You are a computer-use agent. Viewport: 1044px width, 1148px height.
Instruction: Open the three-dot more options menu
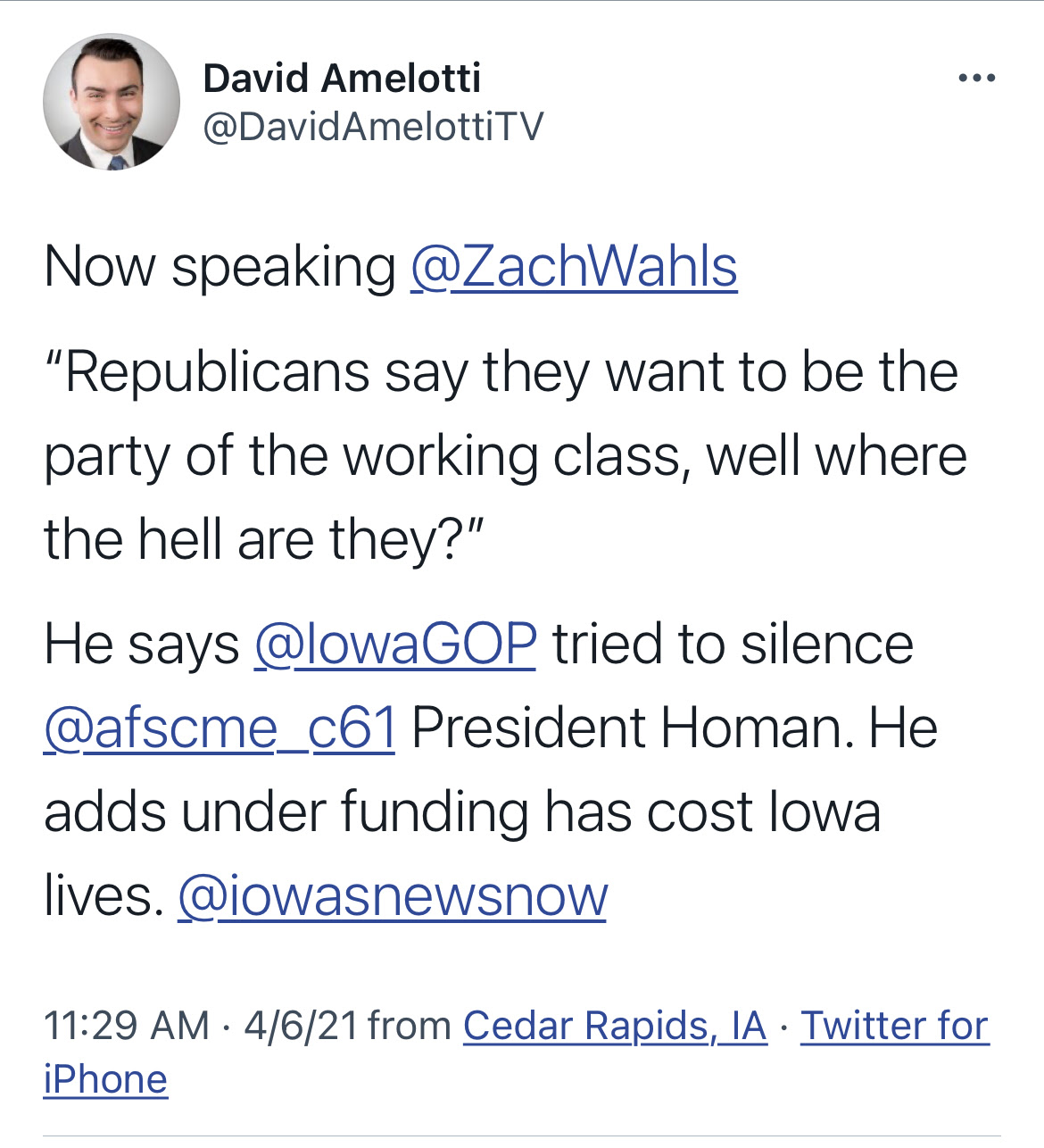976,79
